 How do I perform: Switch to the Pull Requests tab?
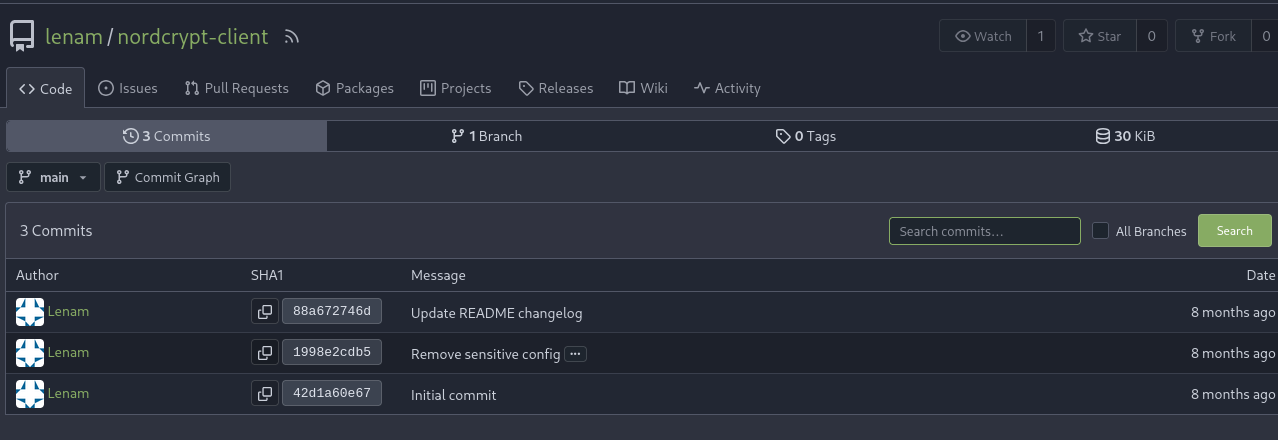237,88
